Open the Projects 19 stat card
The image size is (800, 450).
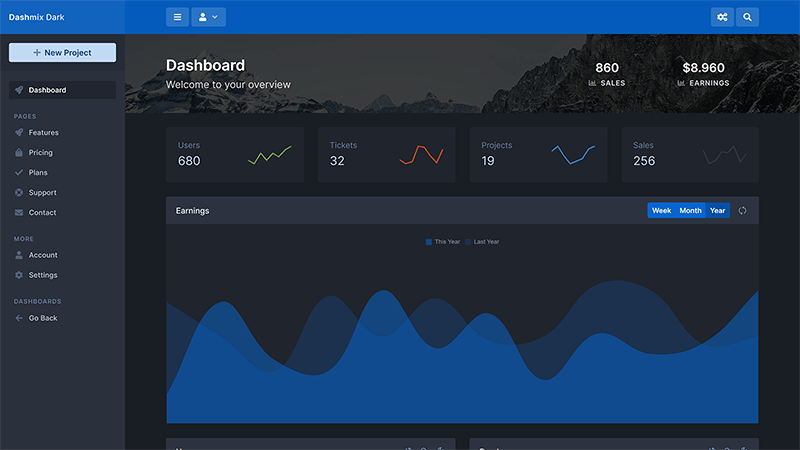tap(538, 155)
